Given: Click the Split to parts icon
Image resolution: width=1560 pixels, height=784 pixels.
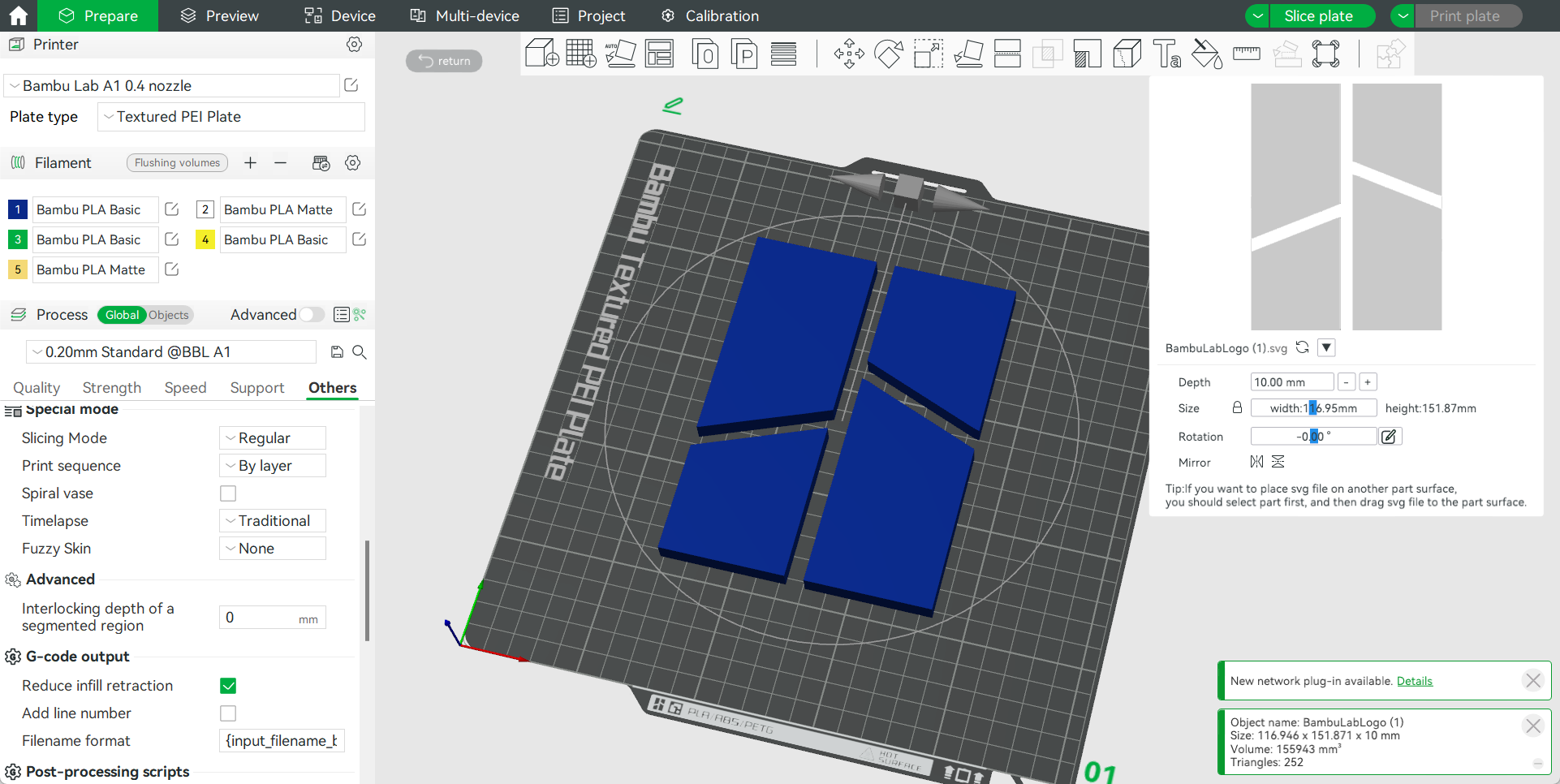Looking at the screenshot, I should tap(743, 54).
